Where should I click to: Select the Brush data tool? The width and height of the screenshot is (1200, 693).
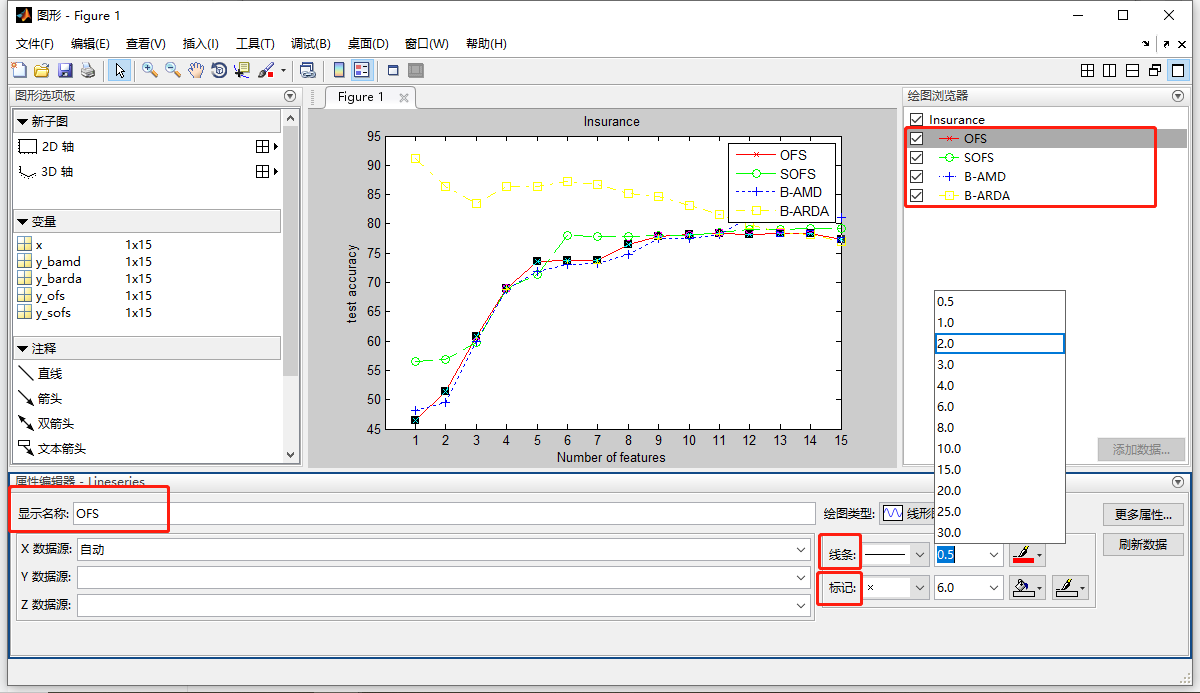click(264, 70)
